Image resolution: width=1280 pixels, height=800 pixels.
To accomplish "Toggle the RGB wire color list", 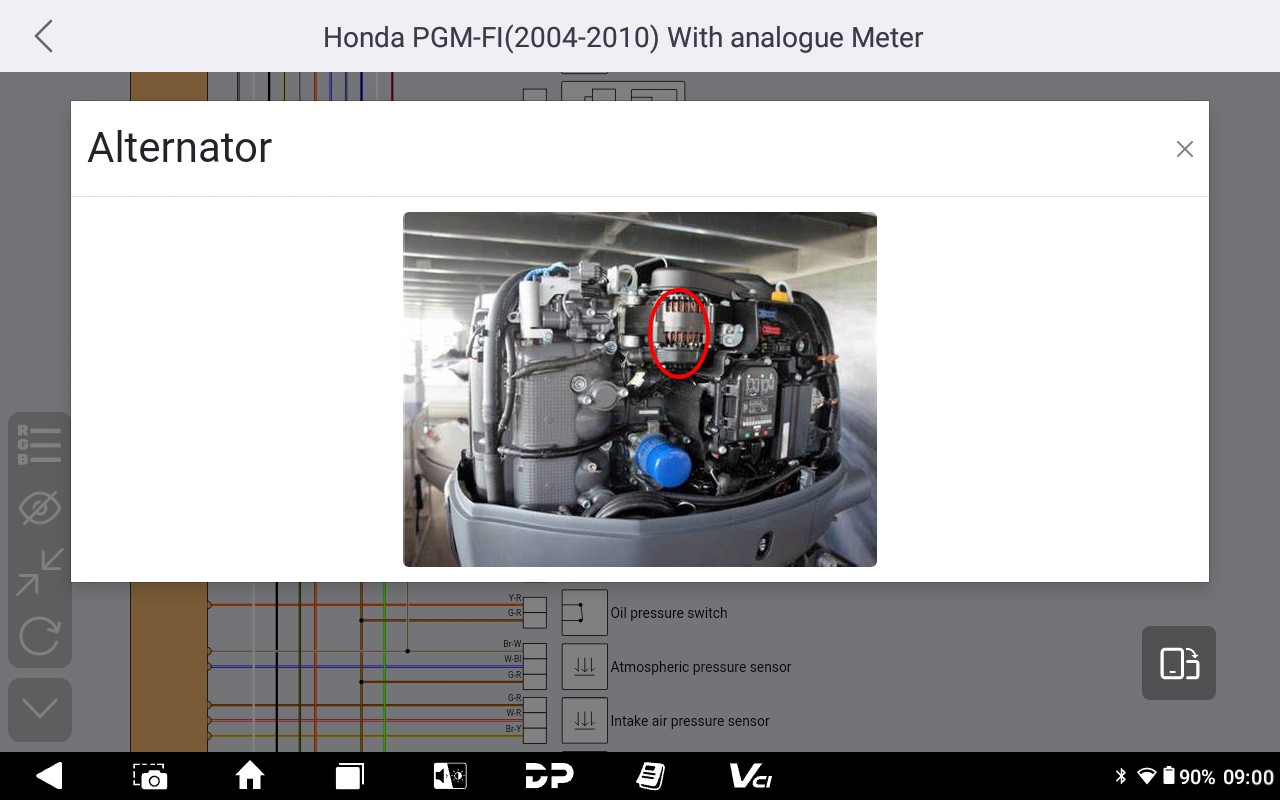I will 40,445.
